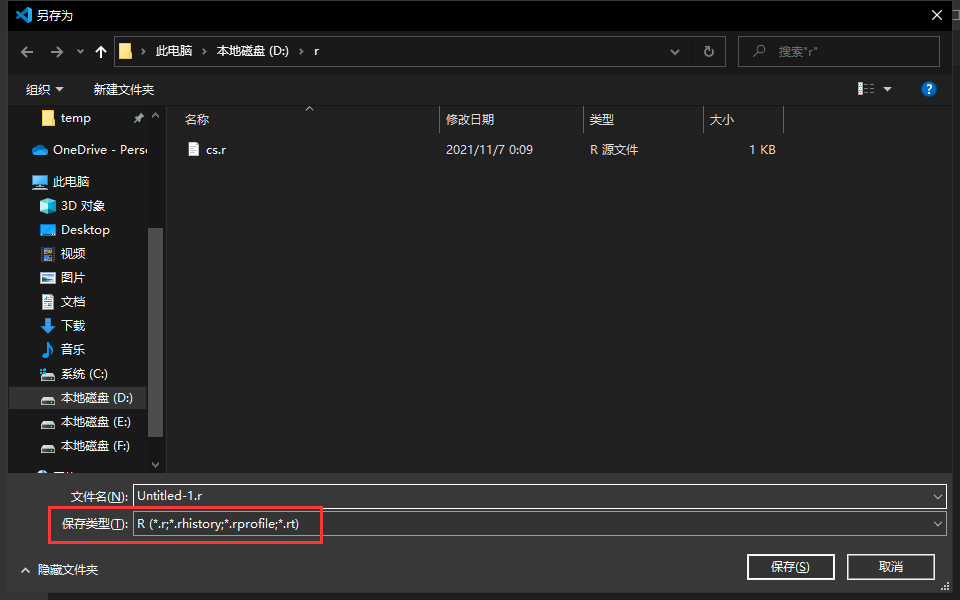The image size is (960, 600).
Task: Click the folder icon in the address bar
Action: 128,51
